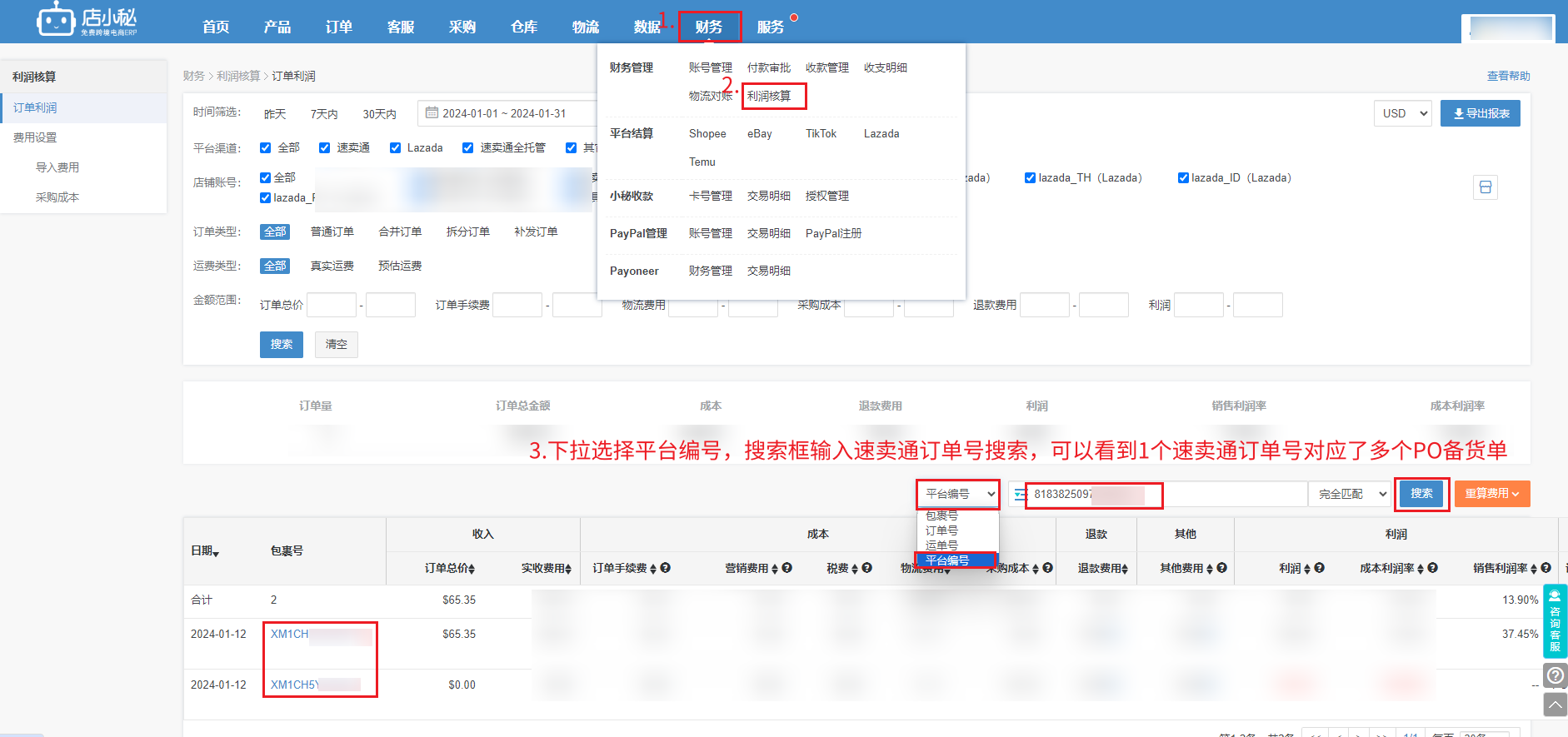Image resolution: width=1568 pixels, height=737 pixels.
Task: Sort by 订单总价 using its sort arrows
Action: [x=472, y=569]
